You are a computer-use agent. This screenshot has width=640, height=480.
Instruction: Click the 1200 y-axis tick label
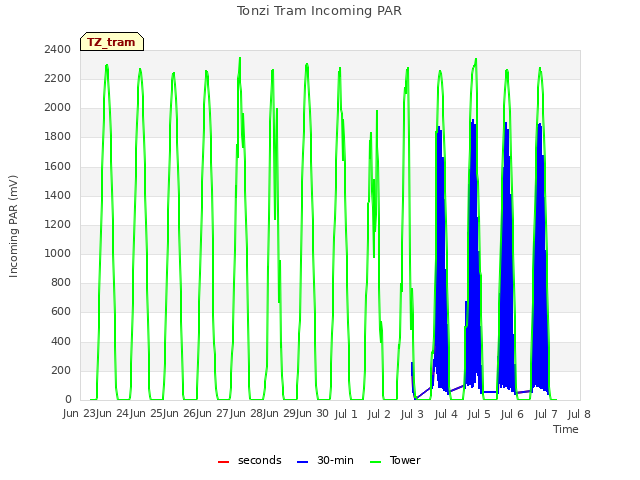[58, 224]
